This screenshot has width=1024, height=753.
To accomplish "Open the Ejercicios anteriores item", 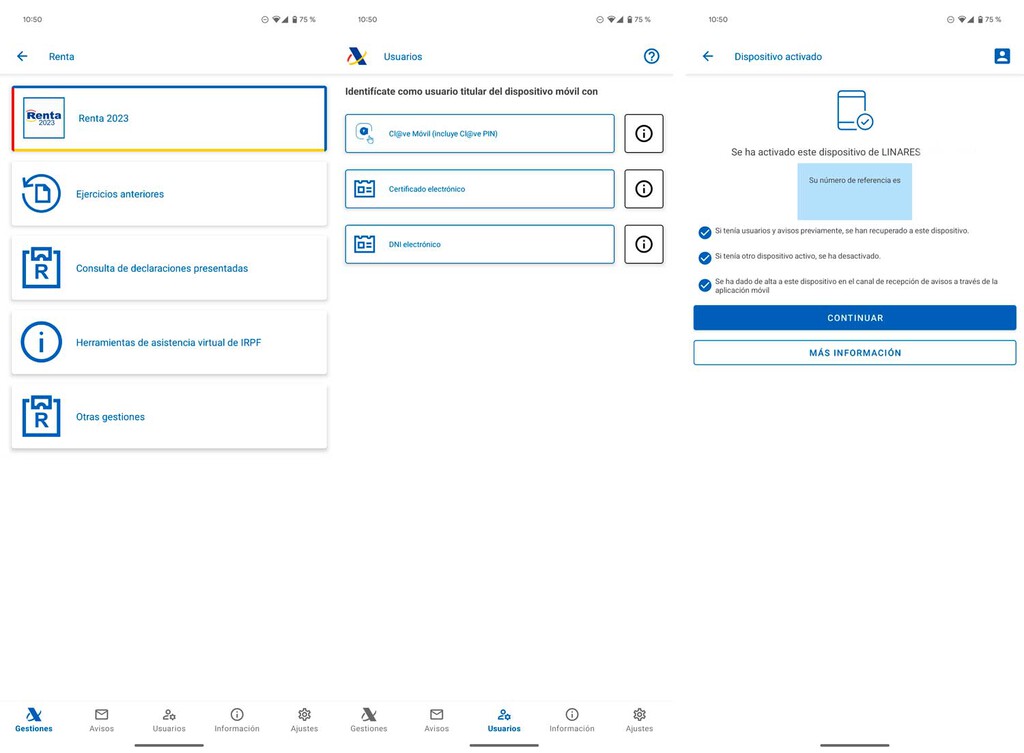I will click(x=169, y=194).
